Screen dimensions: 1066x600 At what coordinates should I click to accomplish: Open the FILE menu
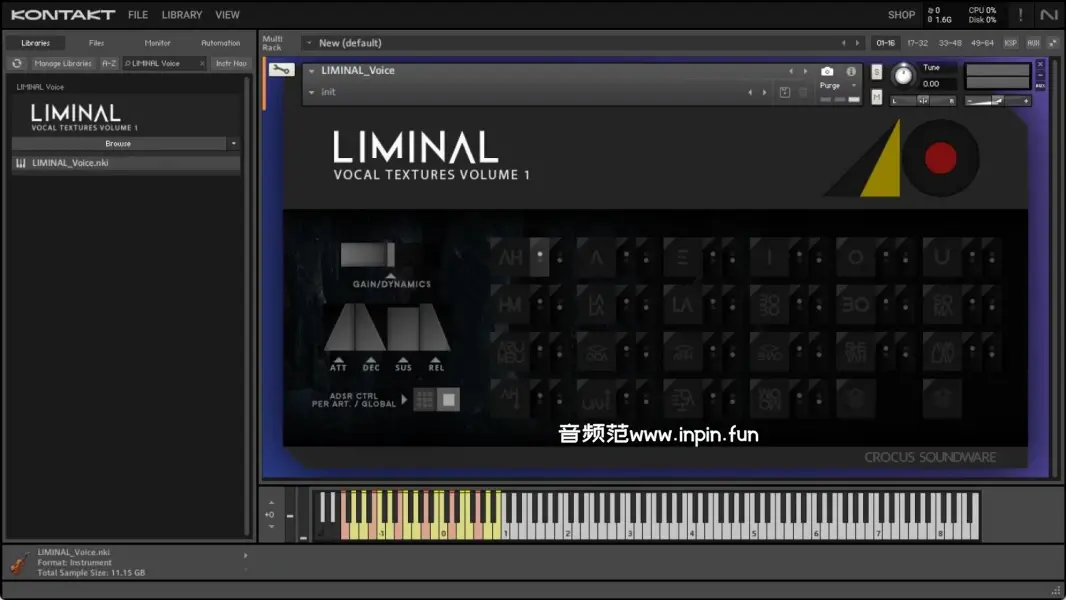[138, 14]
